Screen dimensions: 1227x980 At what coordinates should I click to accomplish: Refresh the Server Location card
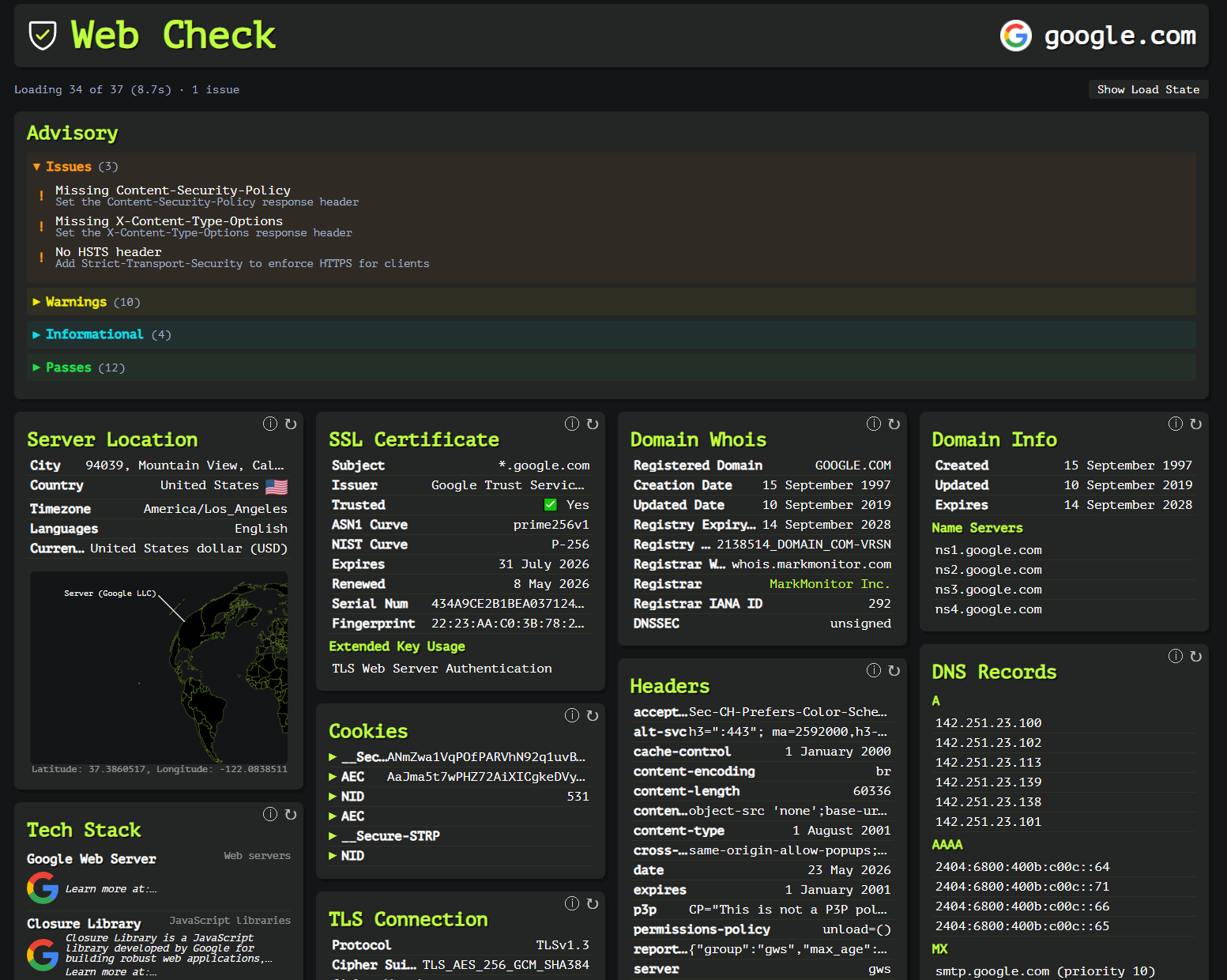(x=291, y=424)
